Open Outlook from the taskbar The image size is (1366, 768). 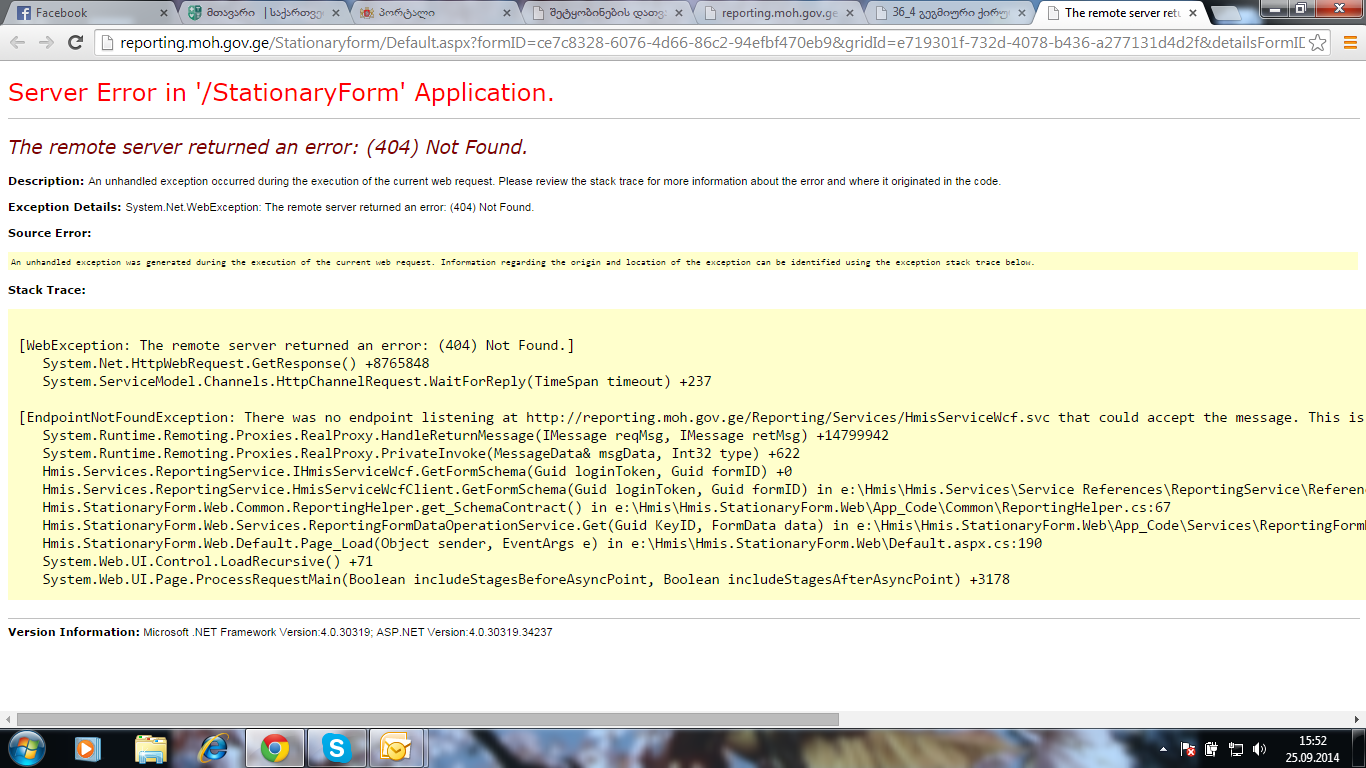pos(396,748)
